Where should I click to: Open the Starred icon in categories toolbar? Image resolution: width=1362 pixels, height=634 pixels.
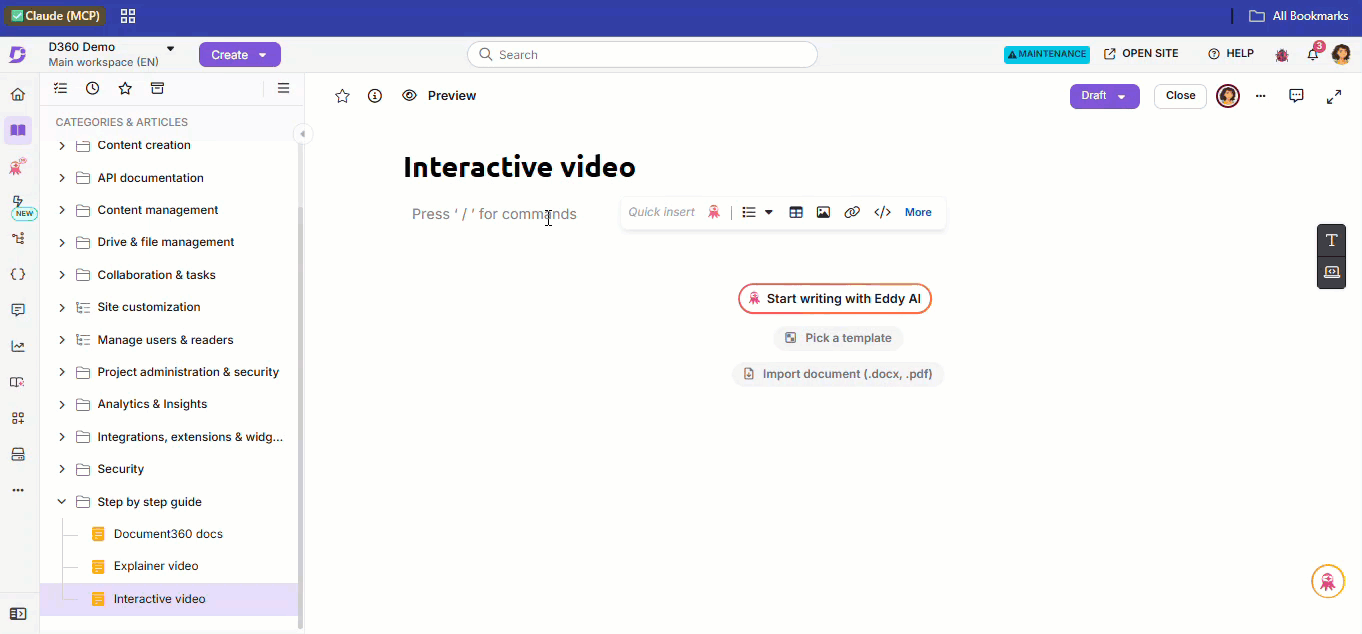[125, 88]
